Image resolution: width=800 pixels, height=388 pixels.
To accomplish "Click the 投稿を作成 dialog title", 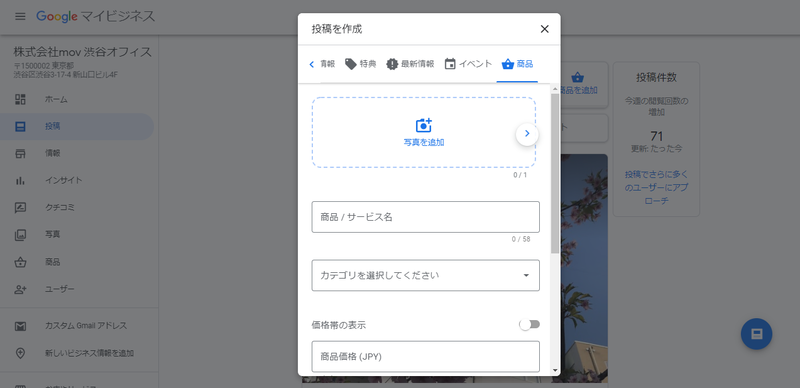I will click(x=337, y=29).
